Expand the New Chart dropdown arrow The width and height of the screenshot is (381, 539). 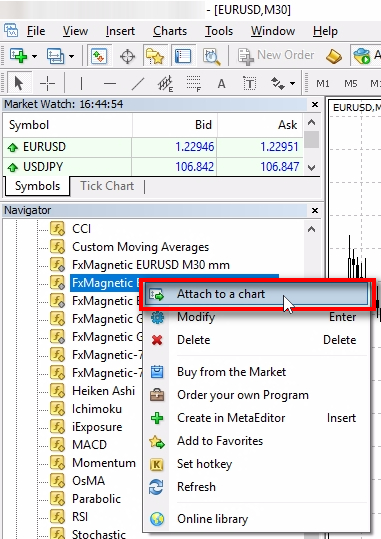pyautogui.click(x=34, y=56)
